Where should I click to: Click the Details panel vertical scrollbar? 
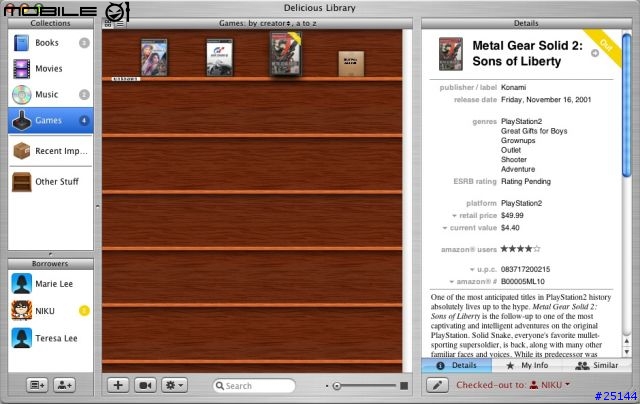click(627, 106)
